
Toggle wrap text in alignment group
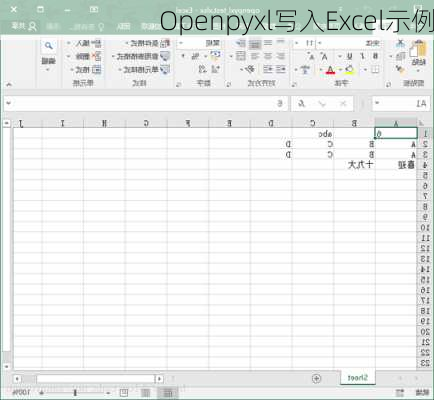[x=240, y=43]
